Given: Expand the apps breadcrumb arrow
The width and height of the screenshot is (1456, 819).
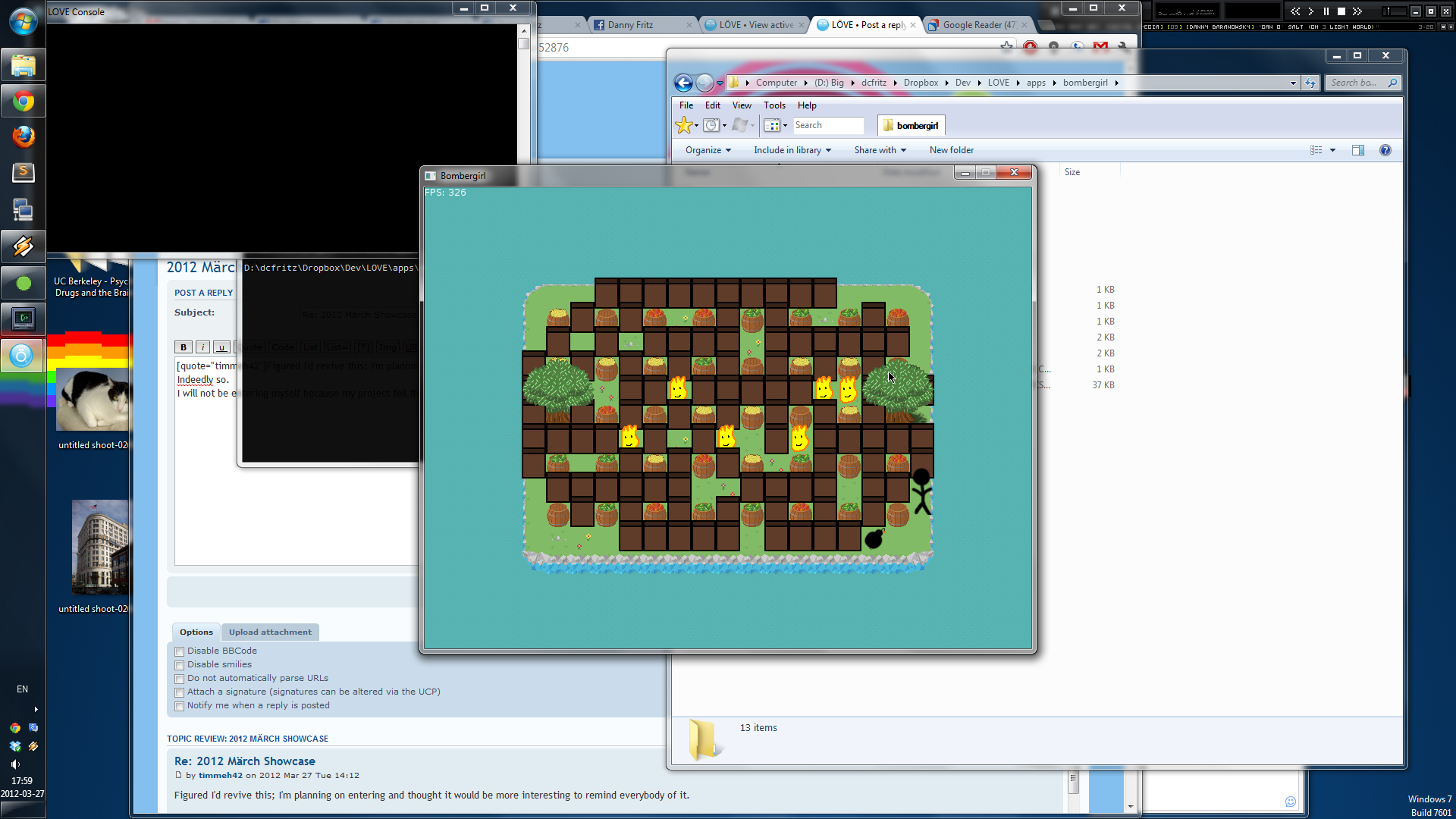Looking at the screenshot, I should click(x=1054, y=83).
